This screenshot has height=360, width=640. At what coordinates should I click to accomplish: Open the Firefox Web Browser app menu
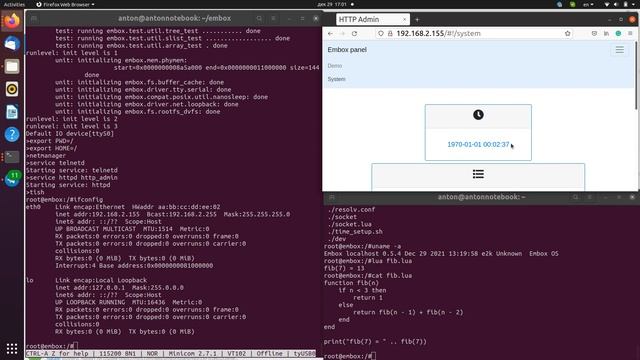coord(65,4)
